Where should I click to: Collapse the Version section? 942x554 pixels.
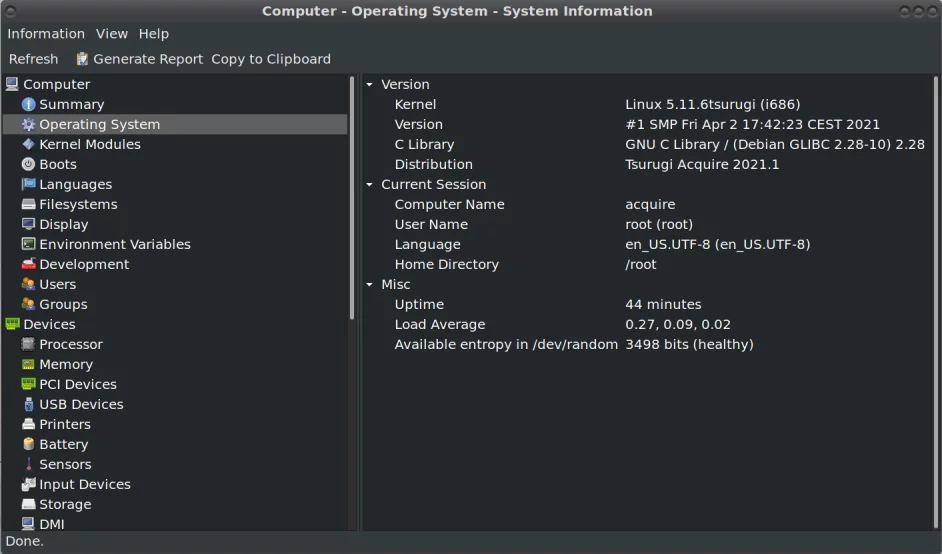pyautogui.click(x=369, y=85)
